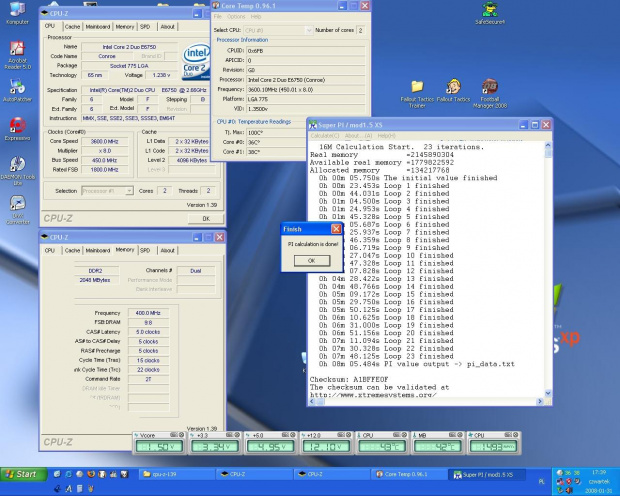Click the CAS# Latency 5.0 clocks value
The image size is (620, 496).
148,332
